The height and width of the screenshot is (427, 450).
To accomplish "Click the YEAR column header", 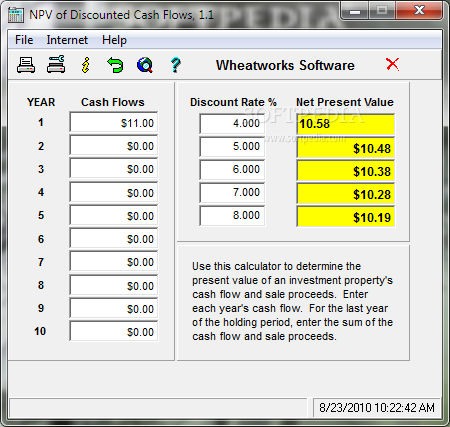I will [x=41, y=102].
